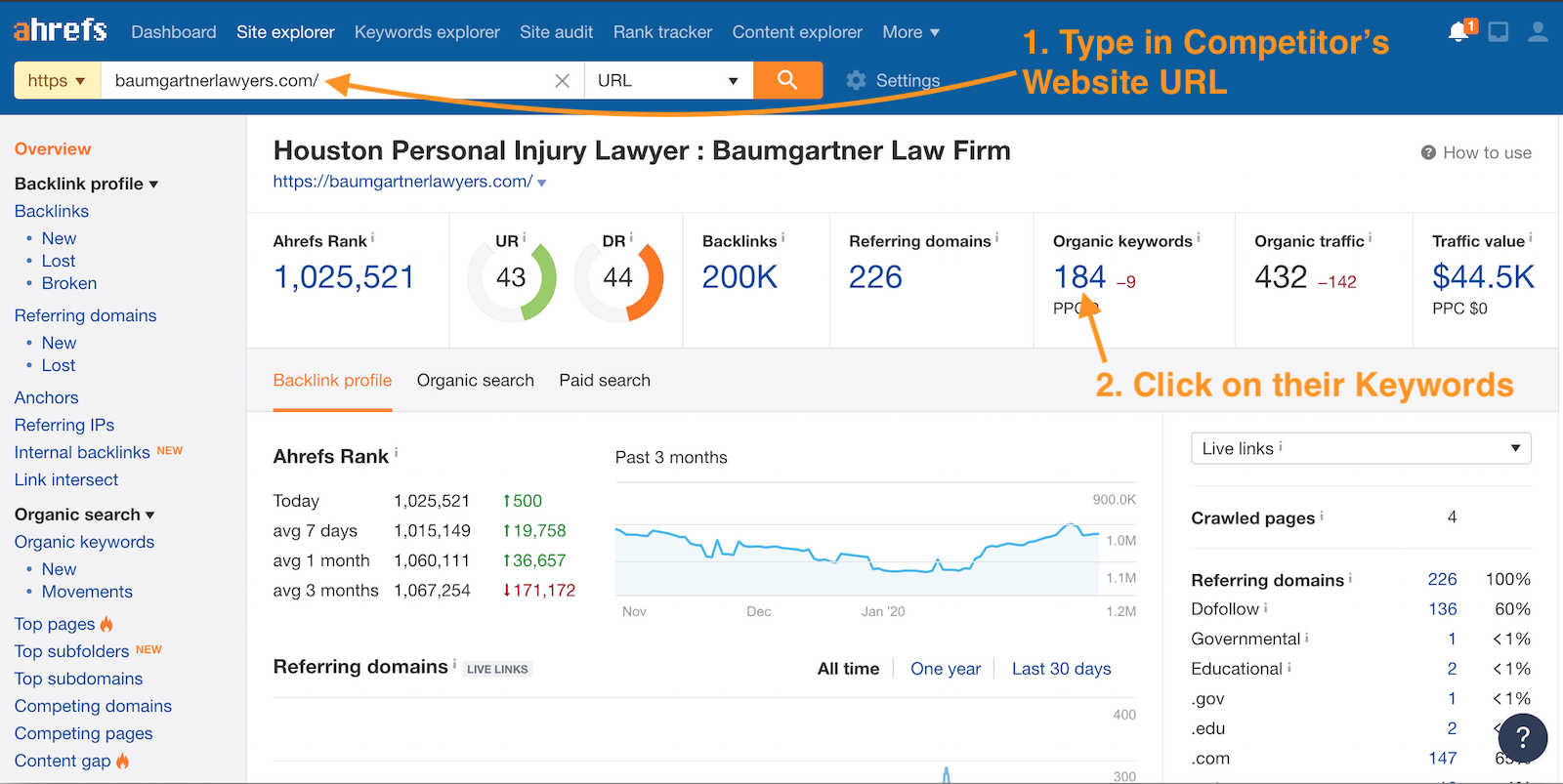Click the info icon beside Ahrefs Rank metric
This screenshot has width=1563, height=784.
point(372,237)
